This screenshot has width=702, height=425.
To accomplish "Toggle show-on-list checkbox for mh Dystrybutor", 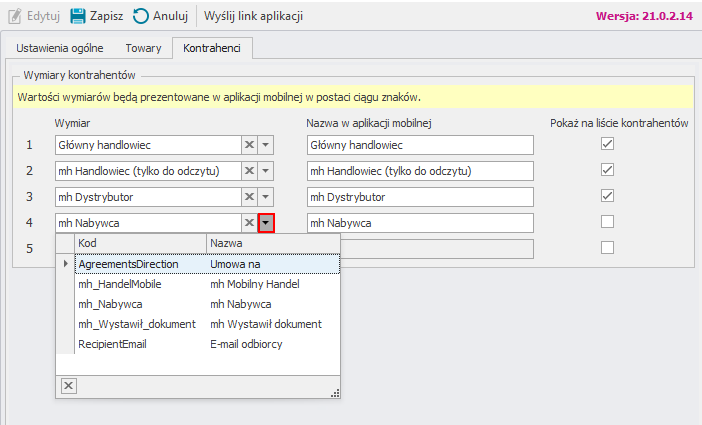I will tap(607, 196).
